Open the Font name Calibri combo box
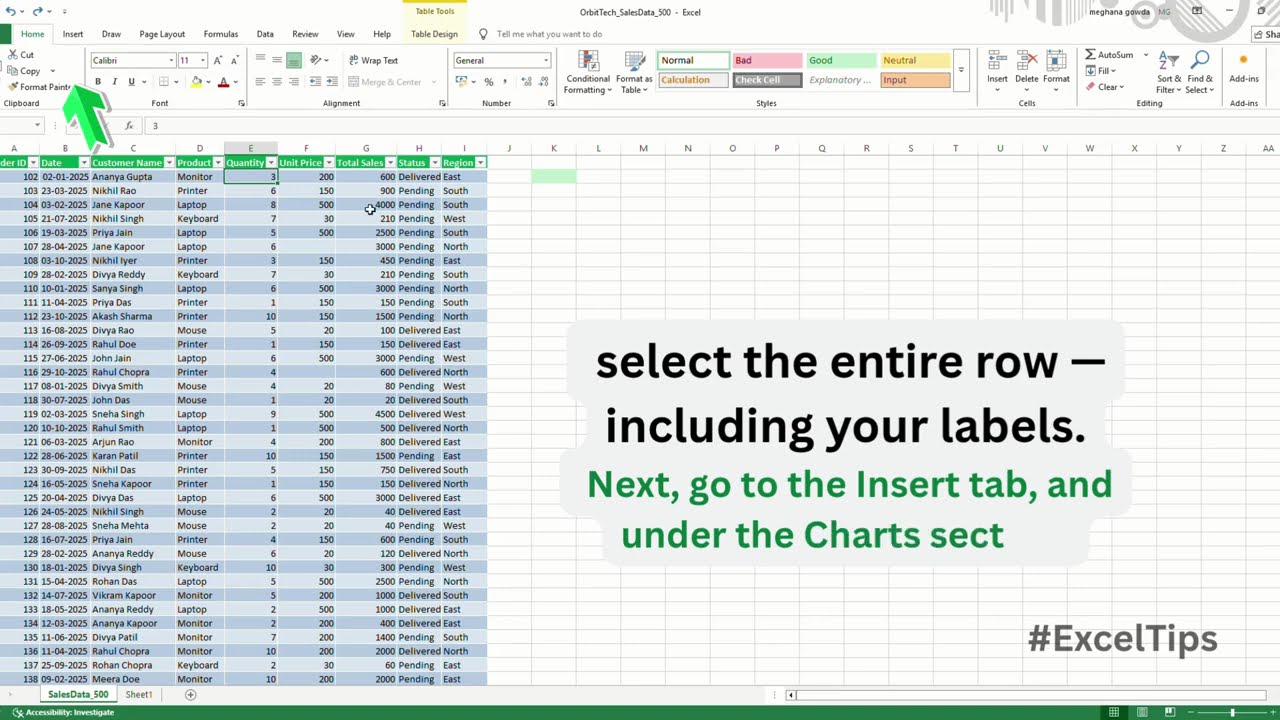Viewport: 1280px width, 720px height. (x=132, y=60)
